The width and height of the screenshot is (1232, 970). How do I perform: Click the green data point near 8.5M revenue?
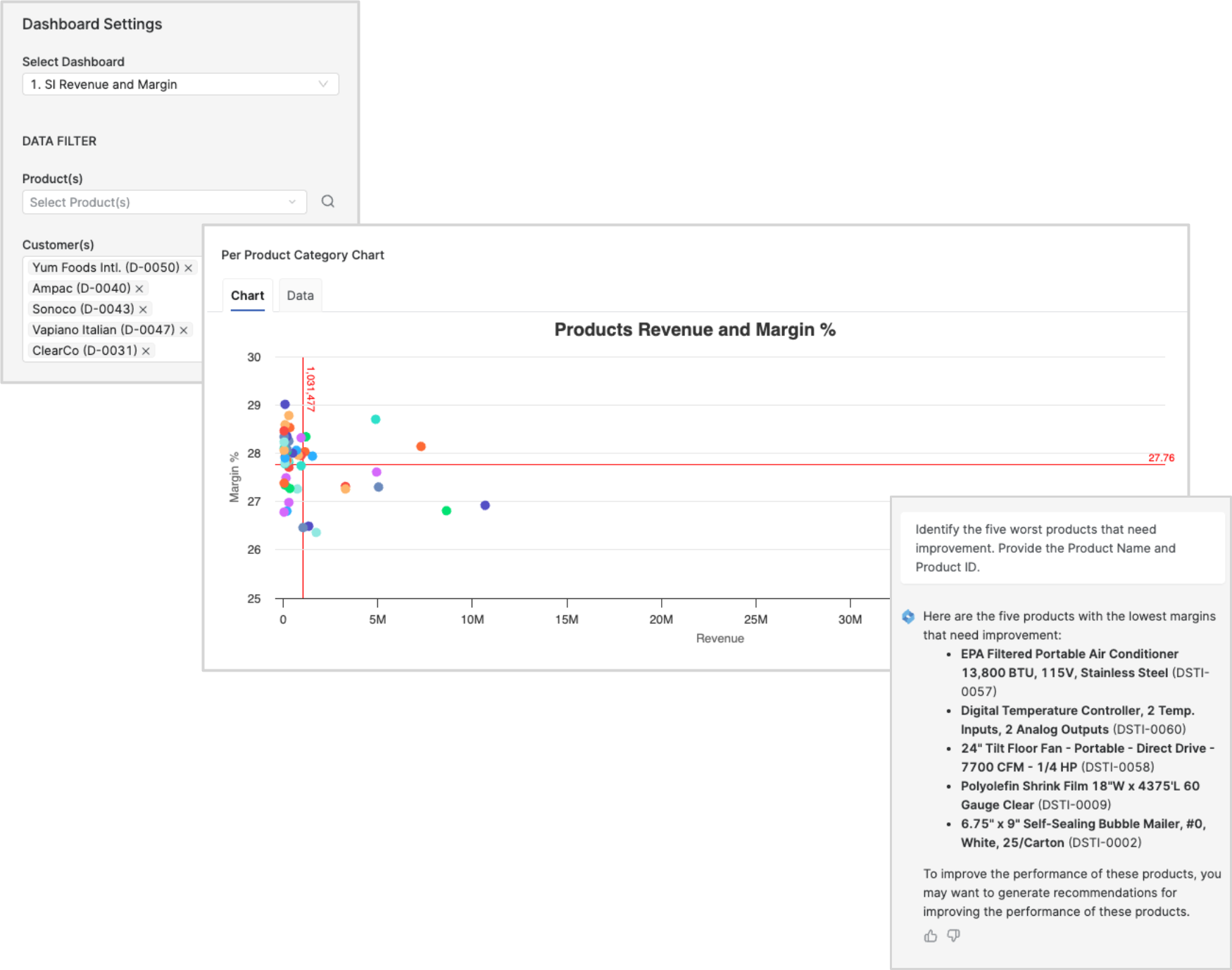tap(446, 510)
